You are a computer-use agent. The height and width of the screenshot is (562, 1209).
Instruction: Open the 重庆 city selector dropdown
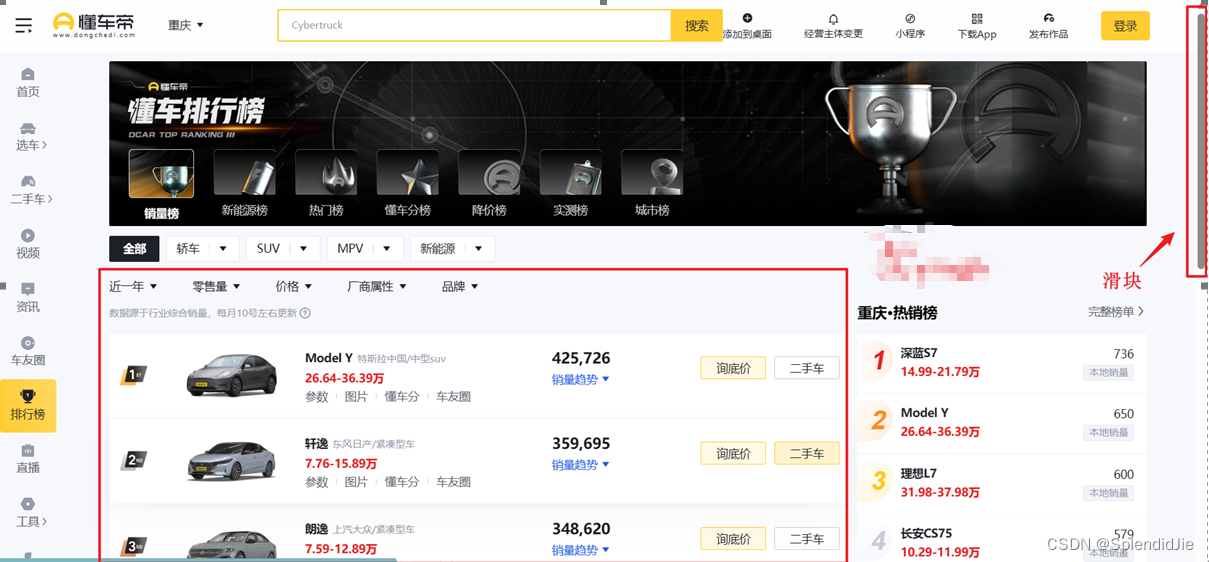click(186, 25)
